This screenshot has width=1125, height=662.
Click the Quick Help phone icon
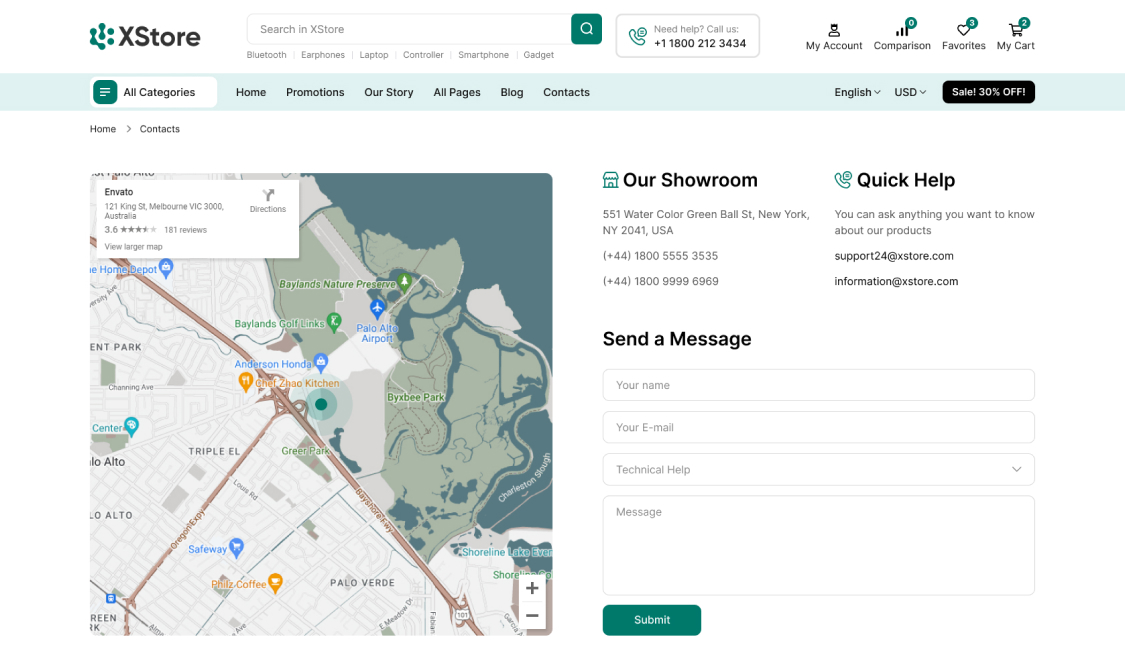click(x=843, y=180)
